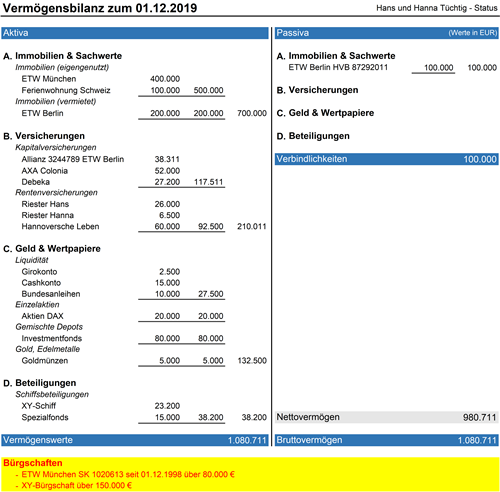Screen dimensions: 500x492
Task: Select the AXA Colonia insurance row
Action: coord(45,171)
